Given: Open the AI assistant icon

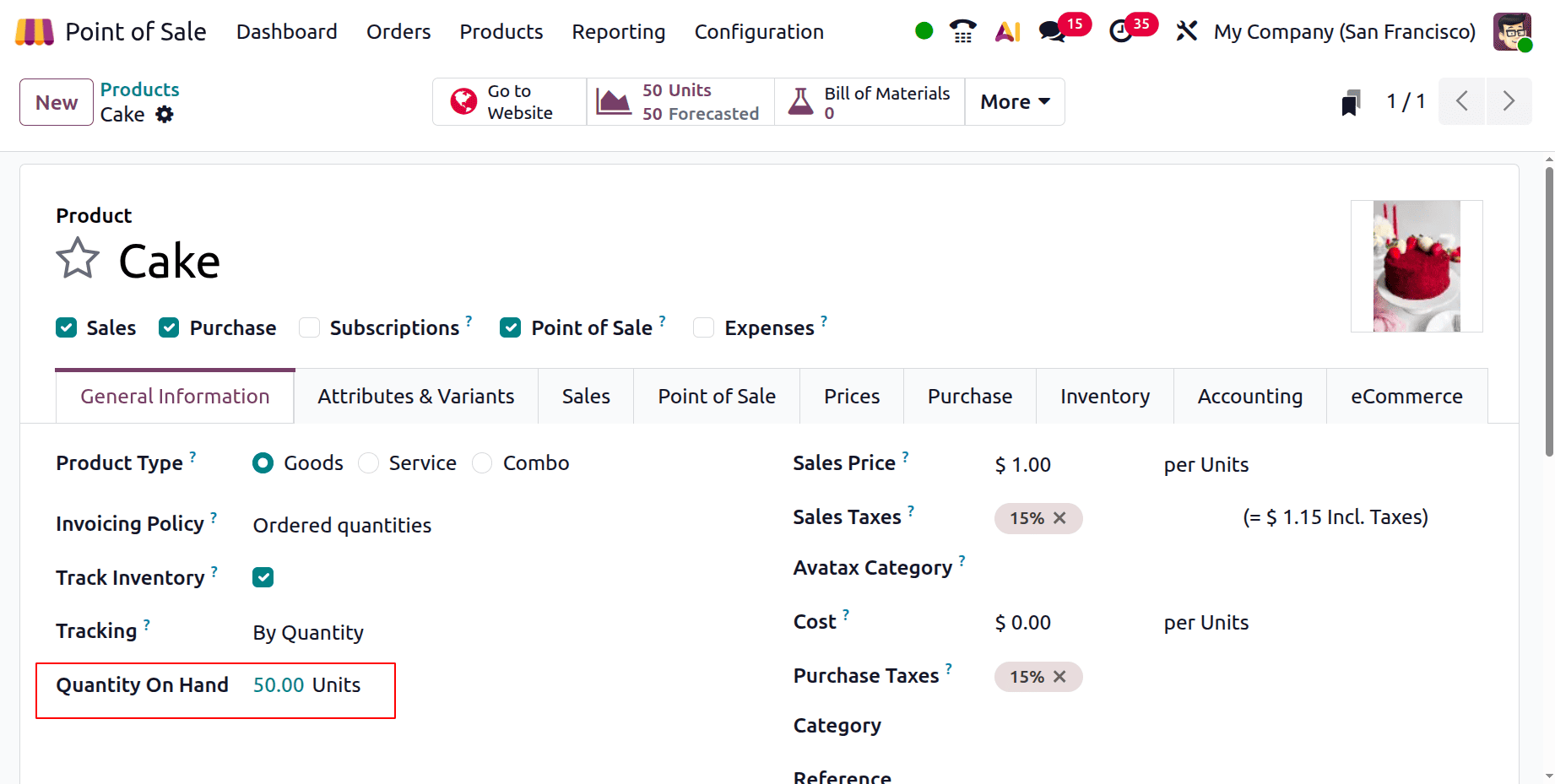Looking at the screenshot, I should tap(1007, 31).
